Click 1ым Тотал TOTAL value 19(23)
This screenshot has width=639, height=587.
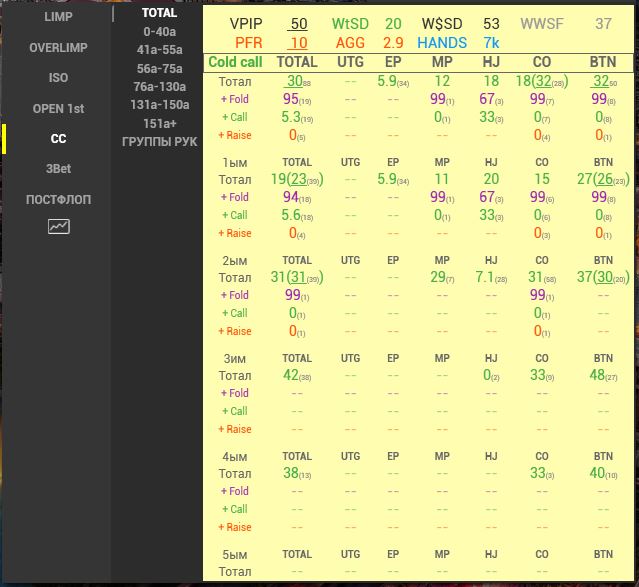pyautogui.click(x=297, y=179)
